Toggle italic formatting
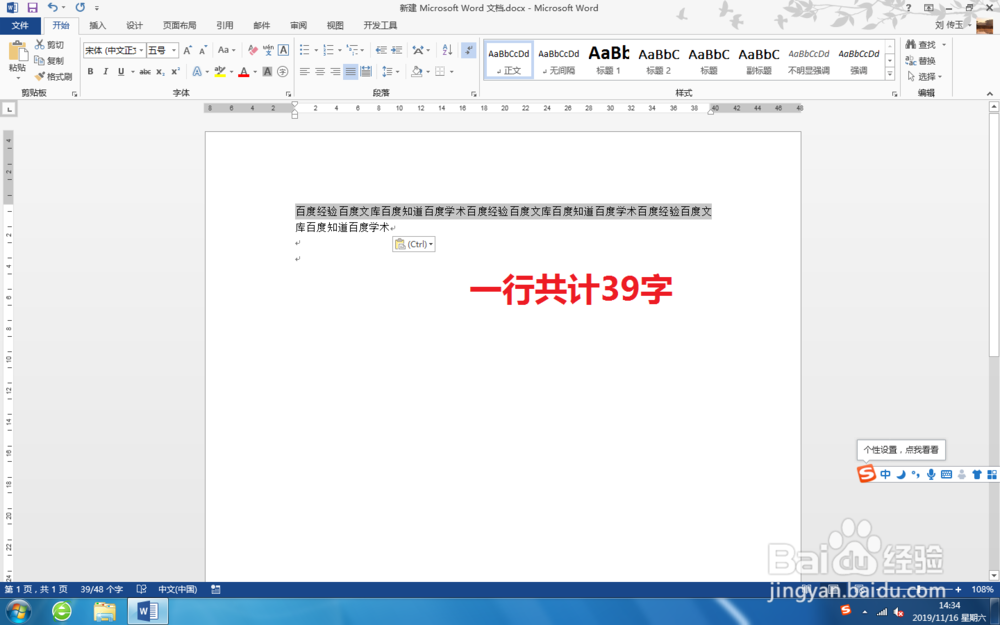Viewport: 1000px width, 625px height. pos(105,71)
